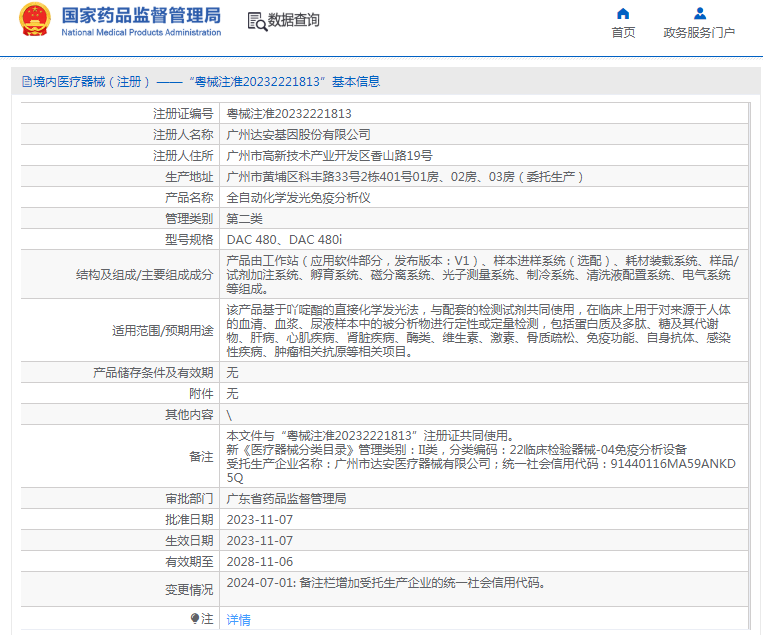Click the expiry date 2028-11-06
763x635 pixels.
pyautogui.click(x=259, y=561)
